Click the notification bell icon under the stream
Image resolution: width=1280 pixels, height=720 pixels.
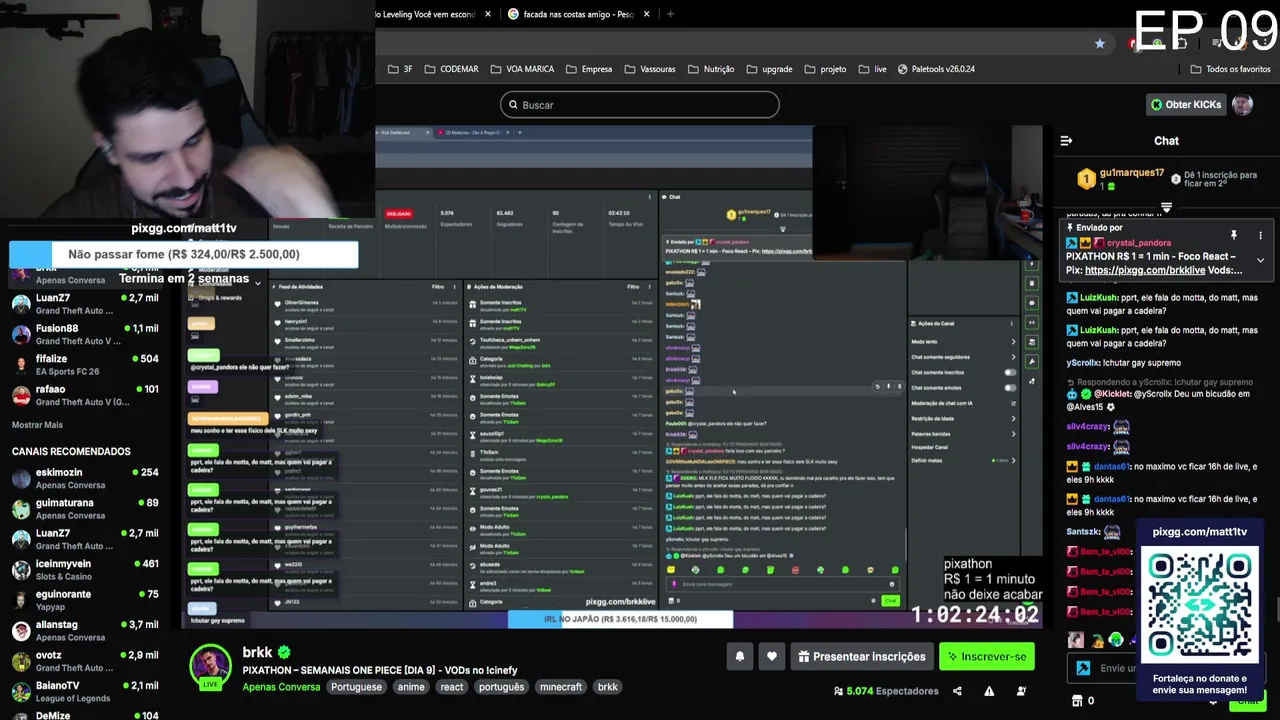(x=740, y=657)
